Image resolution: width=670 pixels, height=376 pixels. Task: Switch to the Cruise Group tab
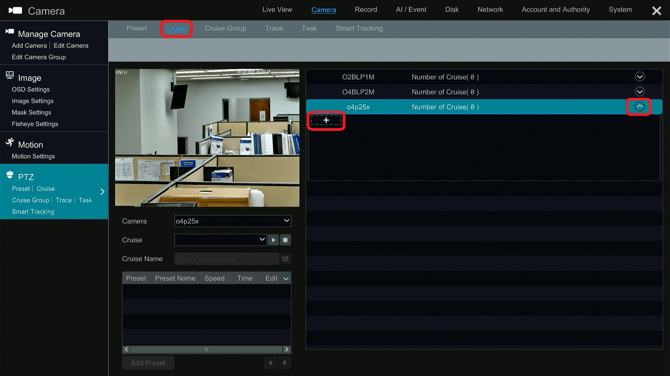(225, 29)
